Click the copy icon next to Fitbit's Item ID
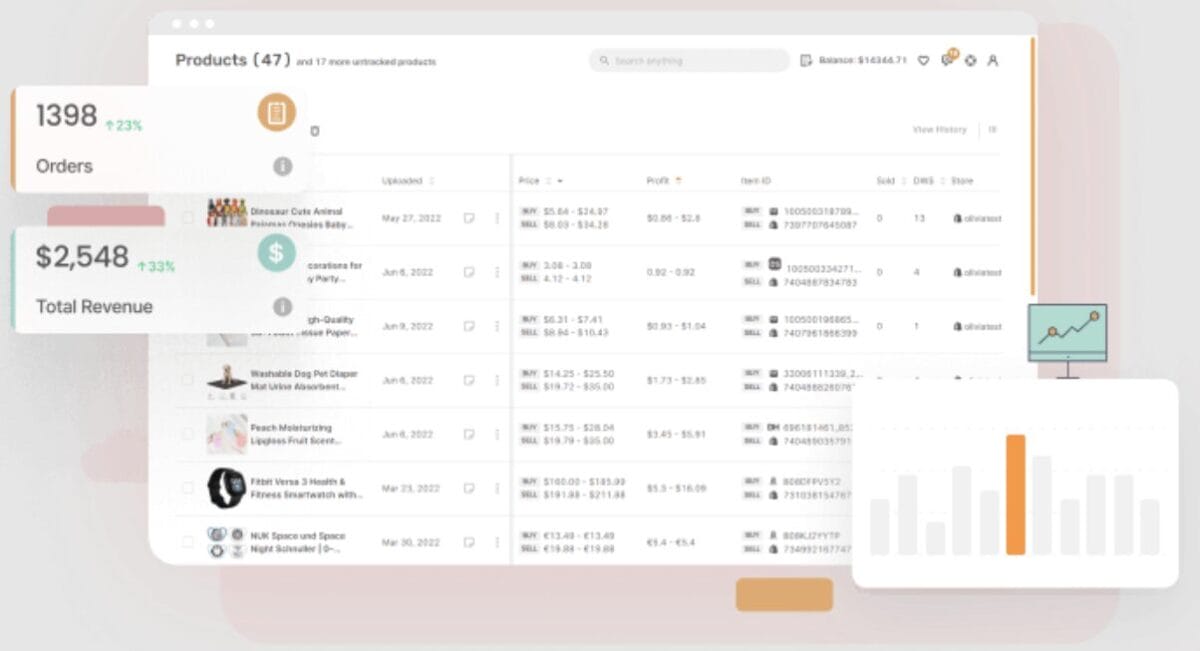The height and width of the screenshot is (651, 1200). coord(775,481)
